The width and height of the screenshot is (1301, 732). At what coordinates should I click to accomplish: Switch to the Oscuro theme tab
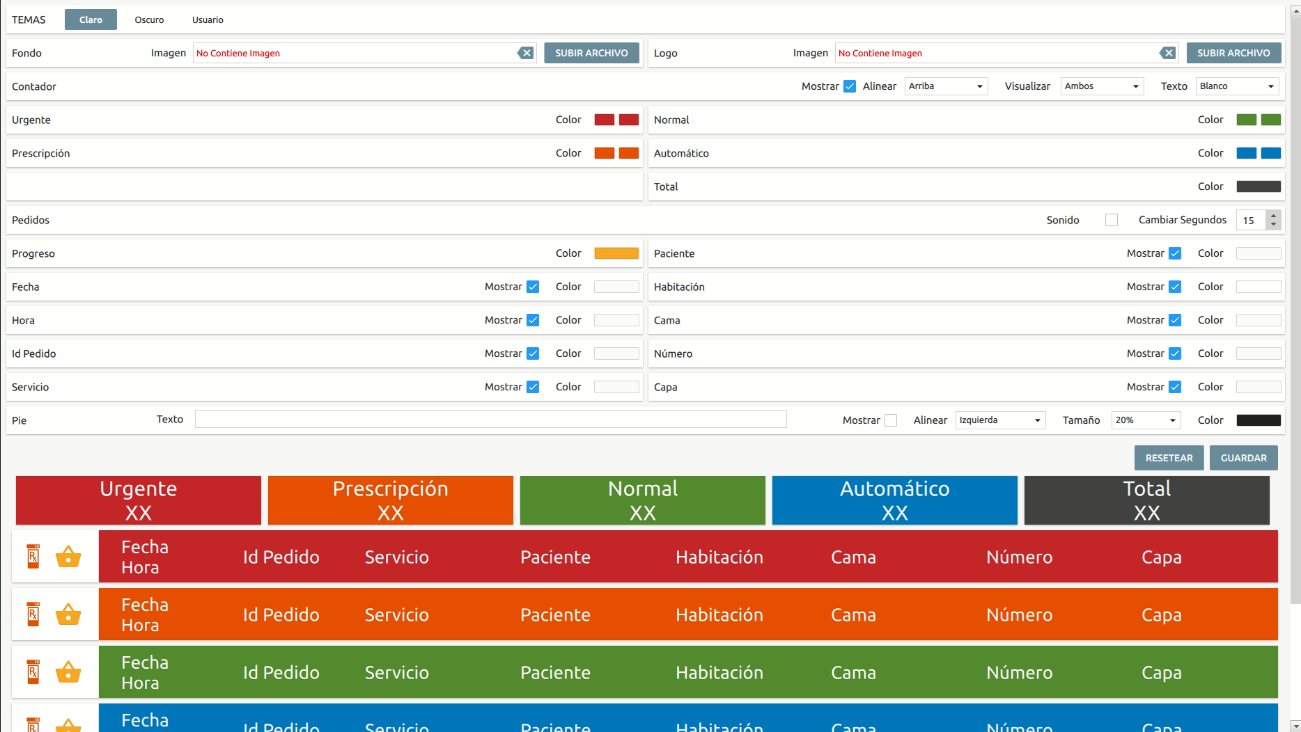click(x=151, y=18)
